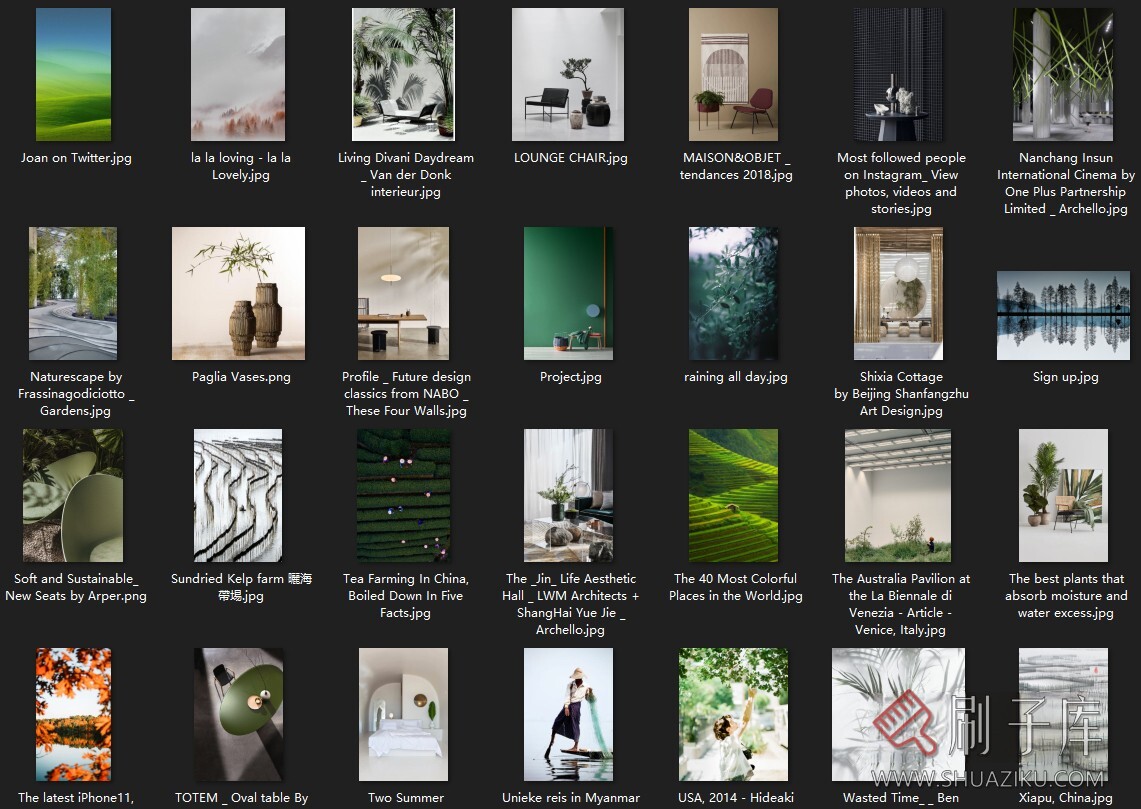
Task: Select the Sign up.jpg tree reflection image
Action: pyautogui.click(x=1063, y=315)
